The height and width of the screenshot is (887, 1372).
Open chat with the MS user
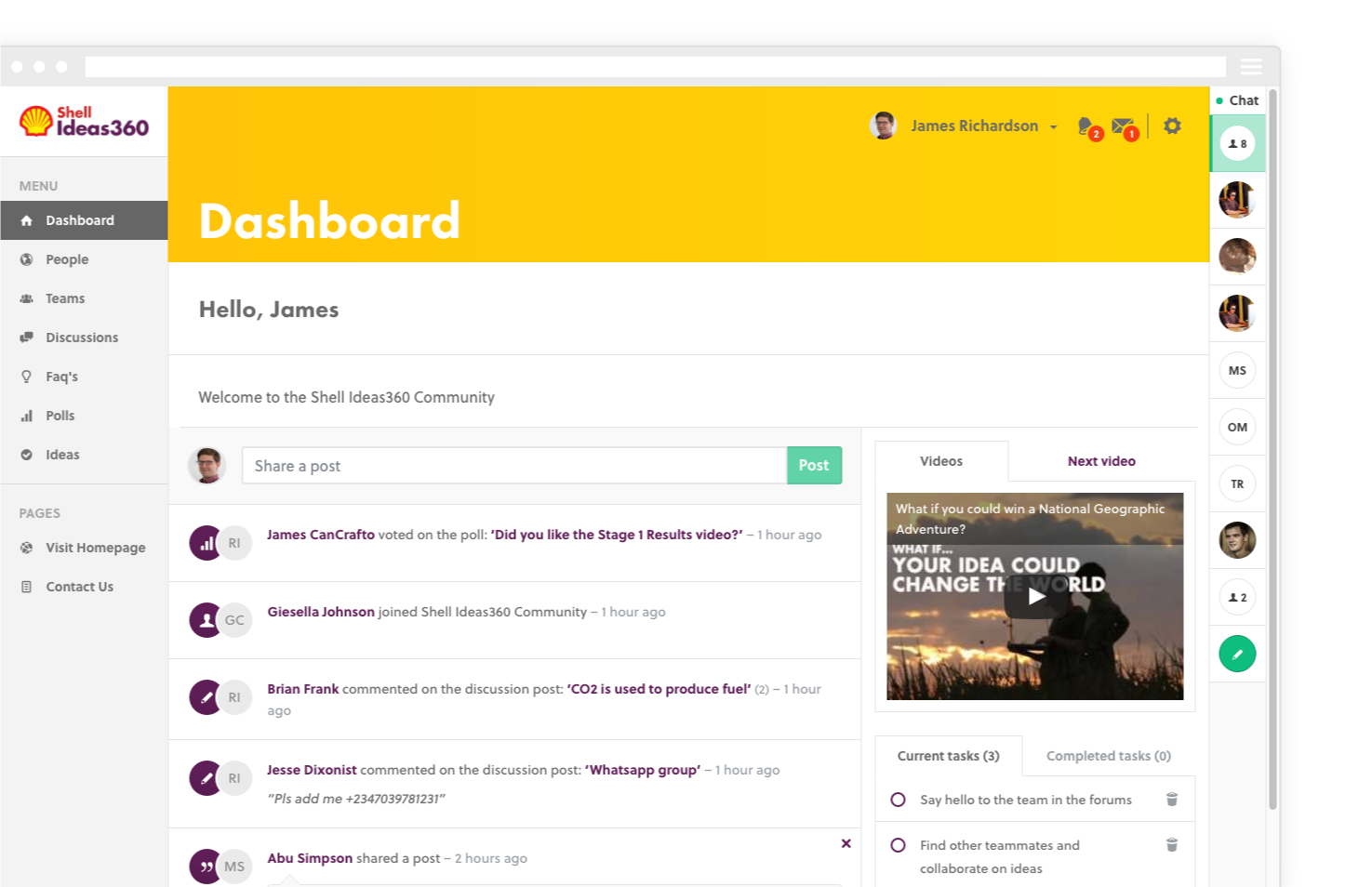tap(1237, 370)
